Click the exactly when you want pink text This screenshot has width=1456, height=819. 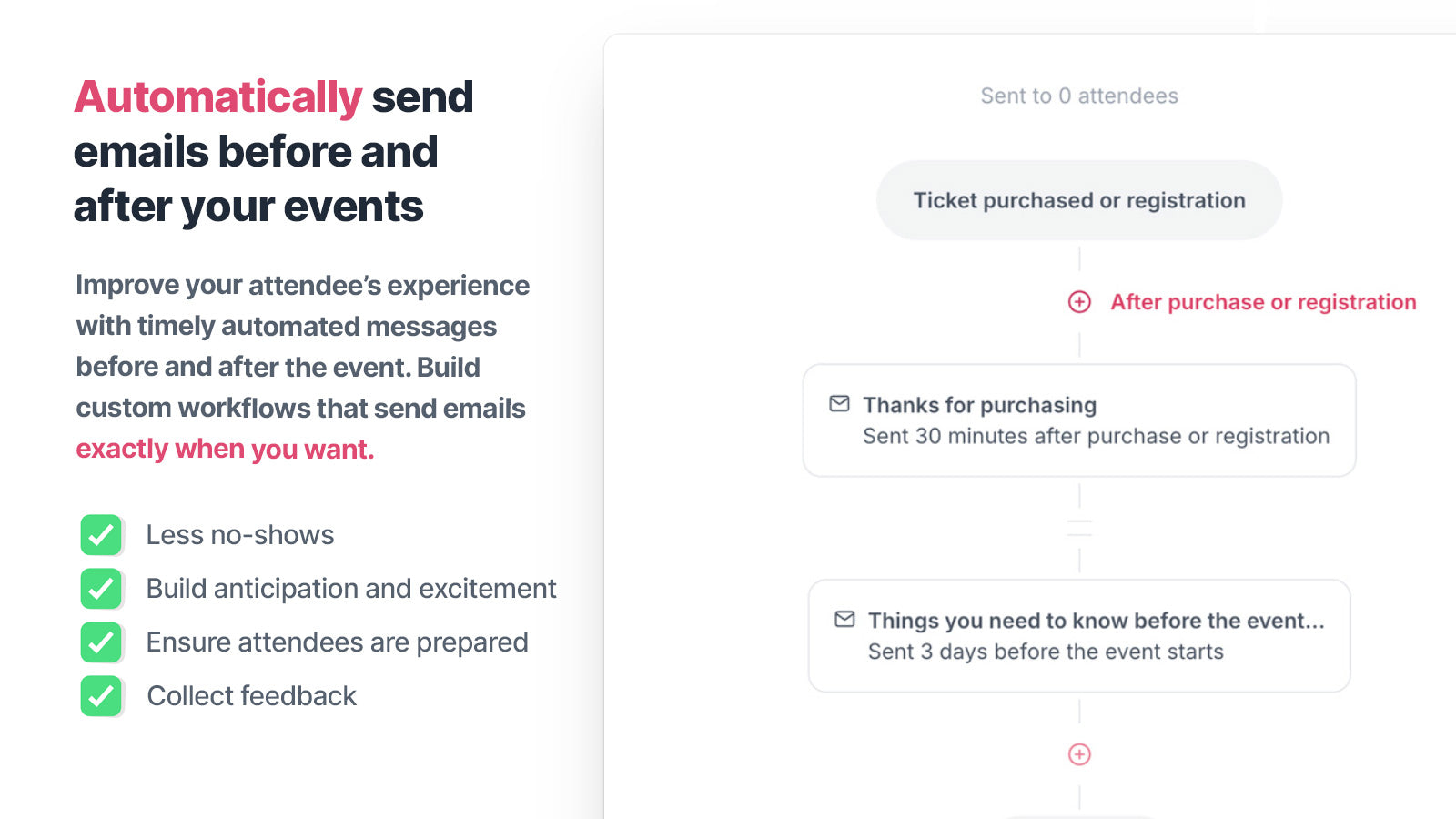(225, 449)
